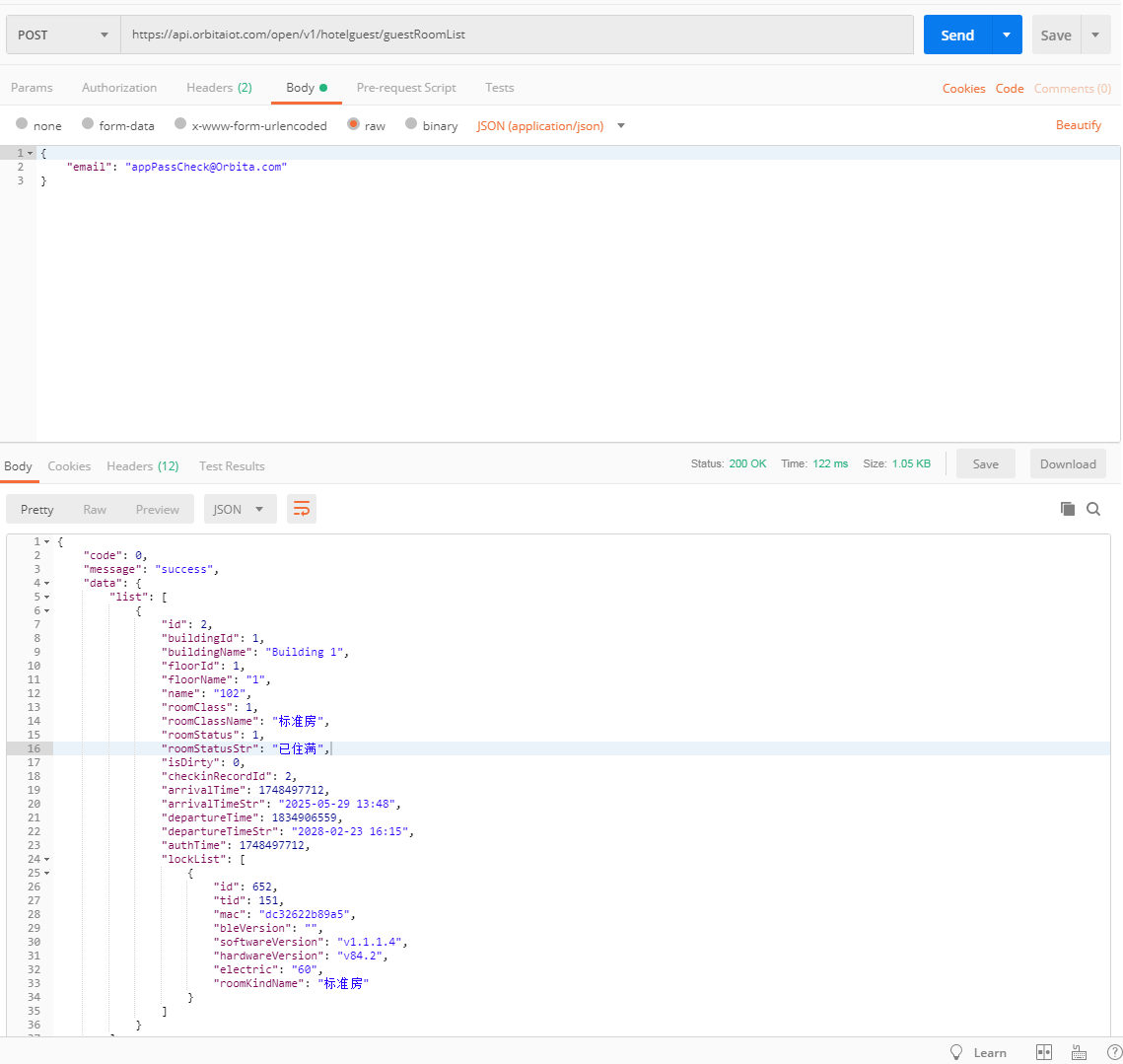Viewport: 1123px width, 1064px height.
Task: Open the Send button dropdown arrow
Action: click(x=1007, y=35)
